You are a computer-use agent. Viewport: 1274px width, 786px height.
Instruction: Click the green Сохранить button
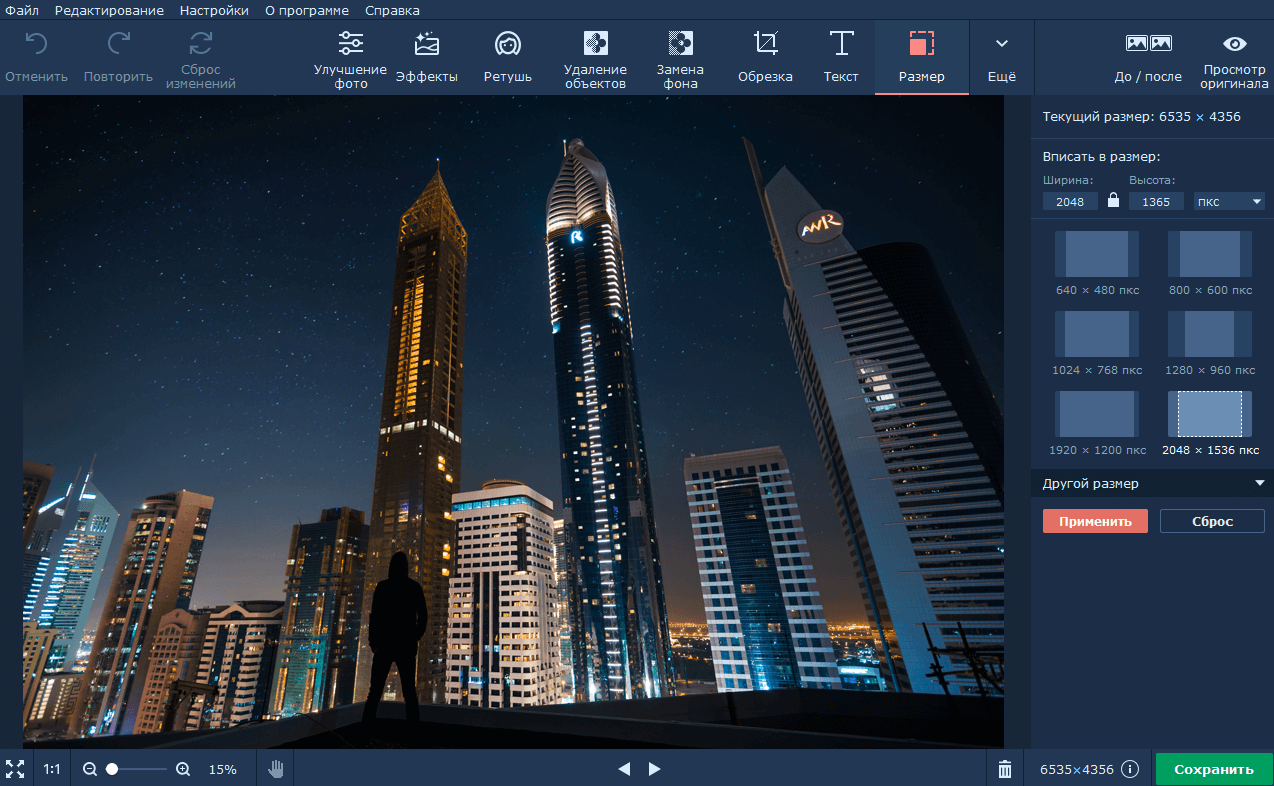[1214, 769]
